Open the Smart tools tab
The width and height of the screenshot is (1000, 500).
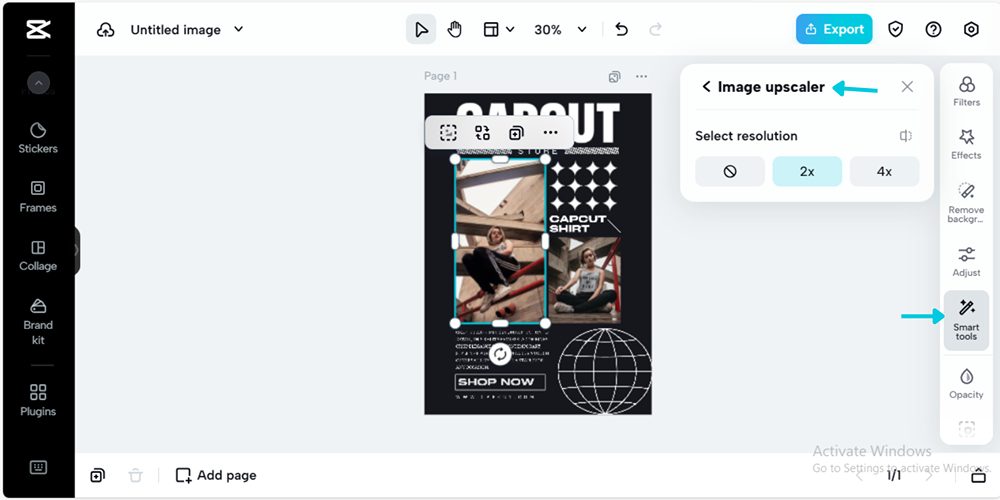(966, 320)
